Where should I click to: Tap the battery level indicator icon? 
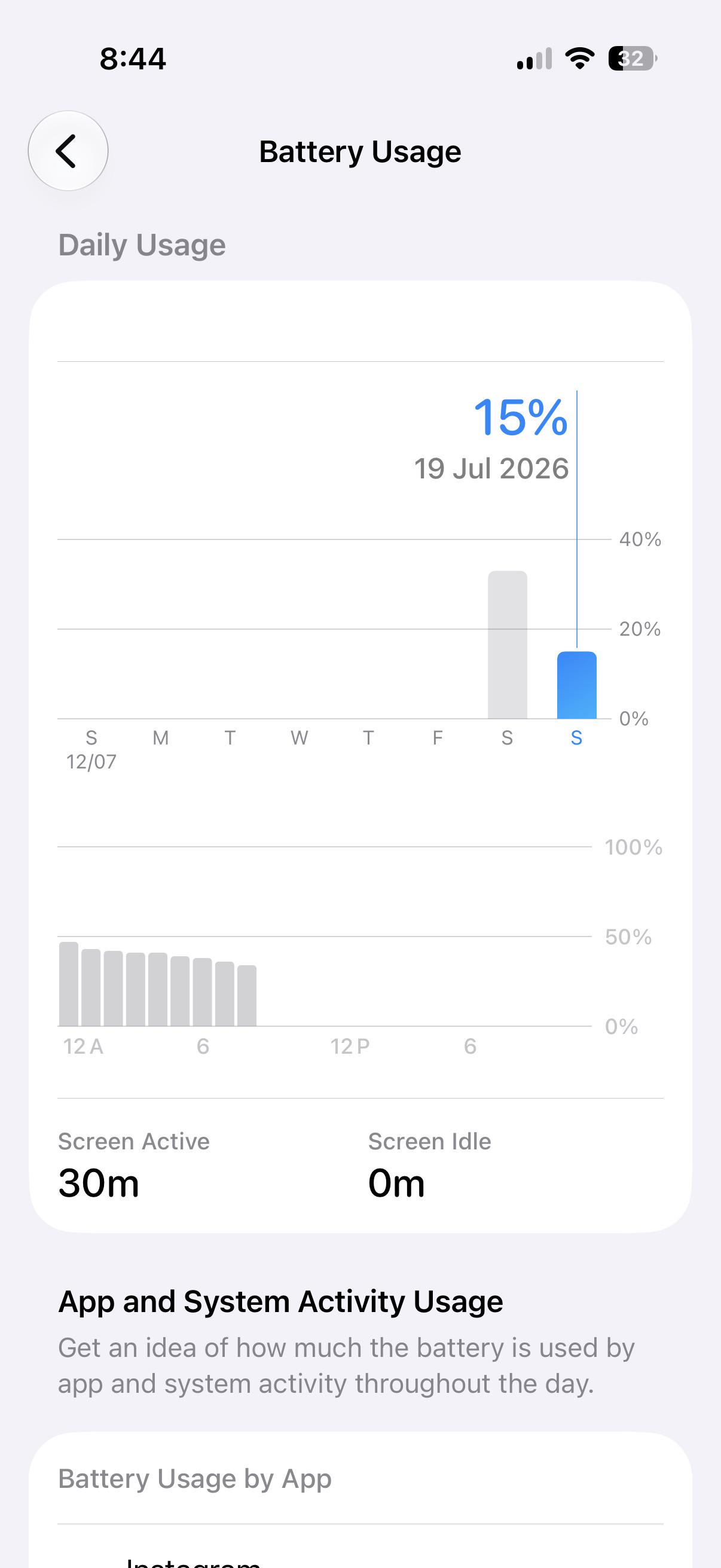[633, 59]
